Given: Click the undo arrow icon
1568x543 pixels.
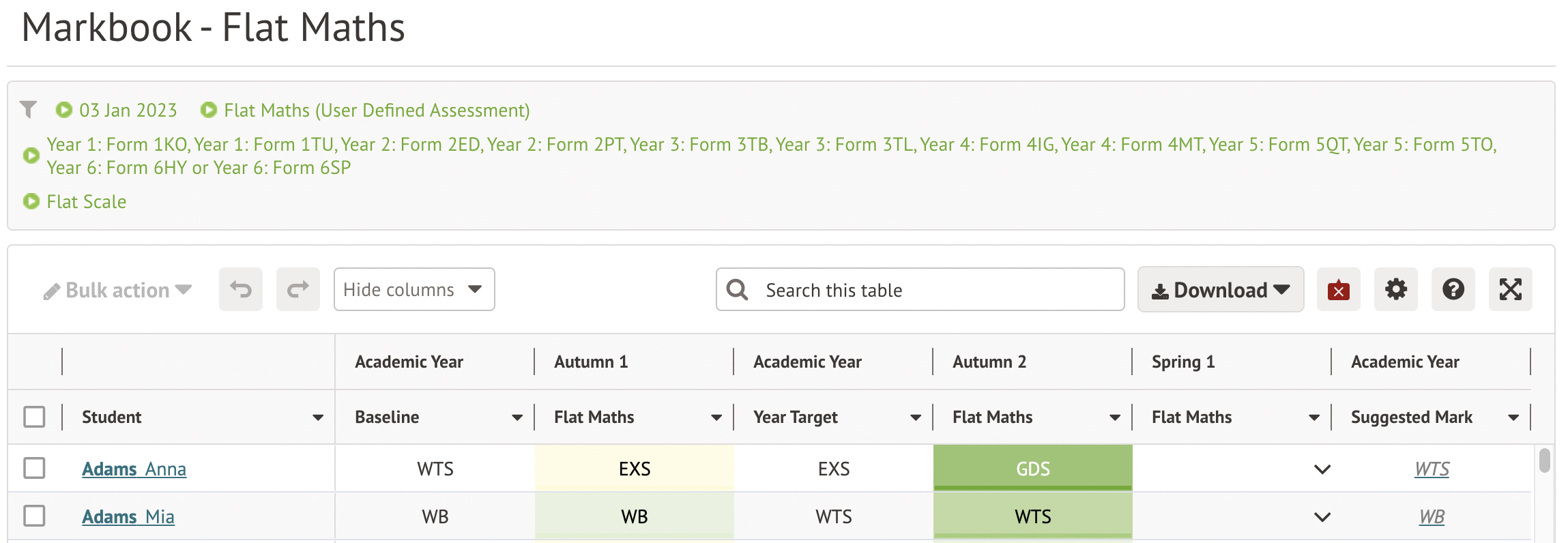Looking at the screenshot, I should (x=240, y=290).
